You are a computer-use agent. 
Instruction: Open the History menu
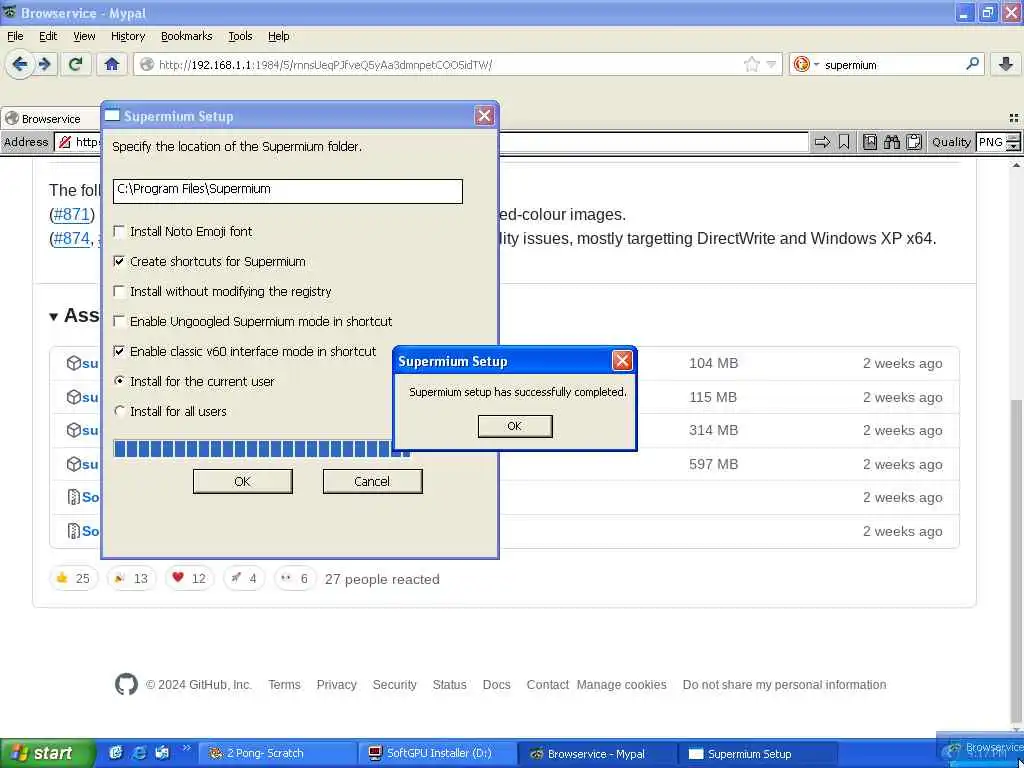click(x=128, y=36)
